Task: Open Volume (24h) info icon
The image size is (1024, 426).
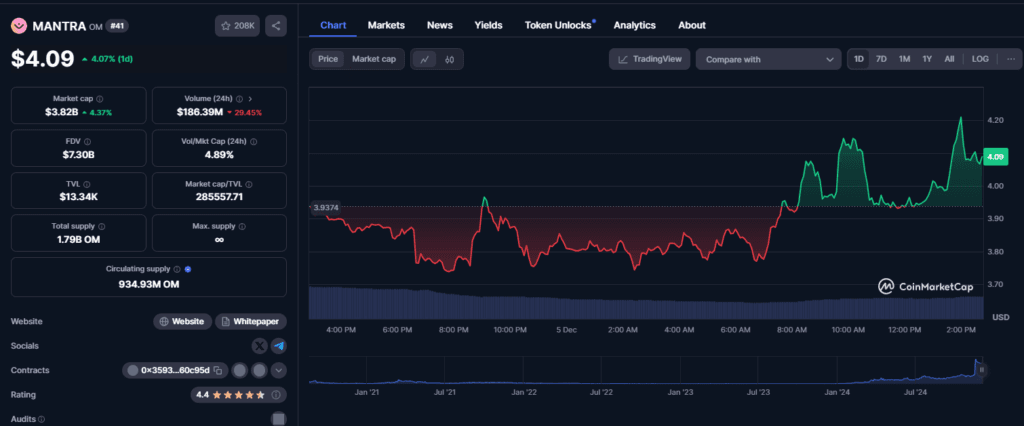Action: click(x=239, y=99)
